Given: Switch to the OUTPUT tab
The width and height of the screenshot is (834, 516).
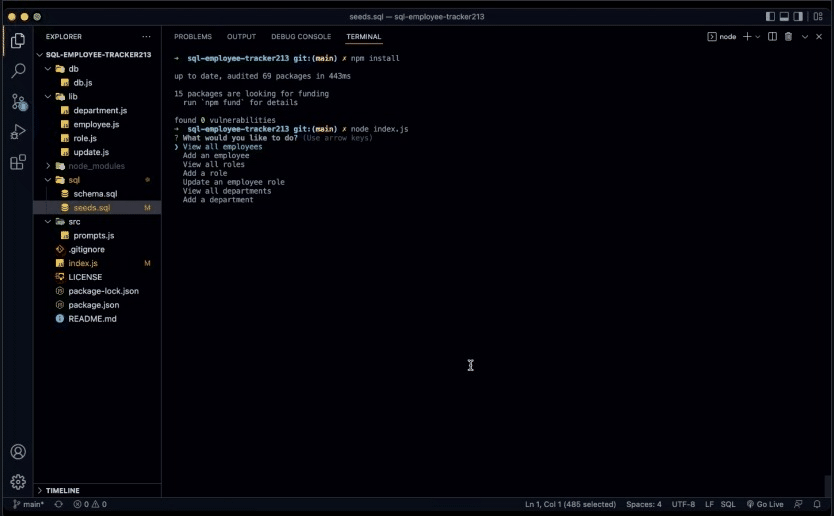Looking at the screenshot, I should [x=241, y=37].
